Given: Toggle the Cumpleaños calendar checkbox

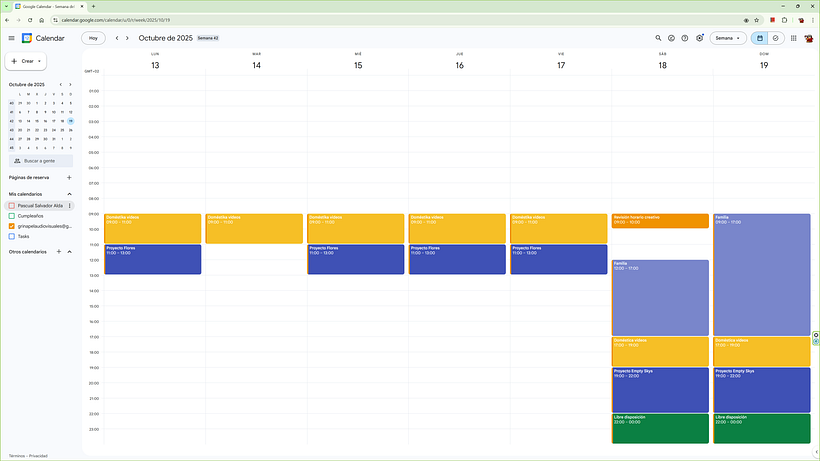Looking at the screenshot, I should pyautogui.click(x=12, y=216).
